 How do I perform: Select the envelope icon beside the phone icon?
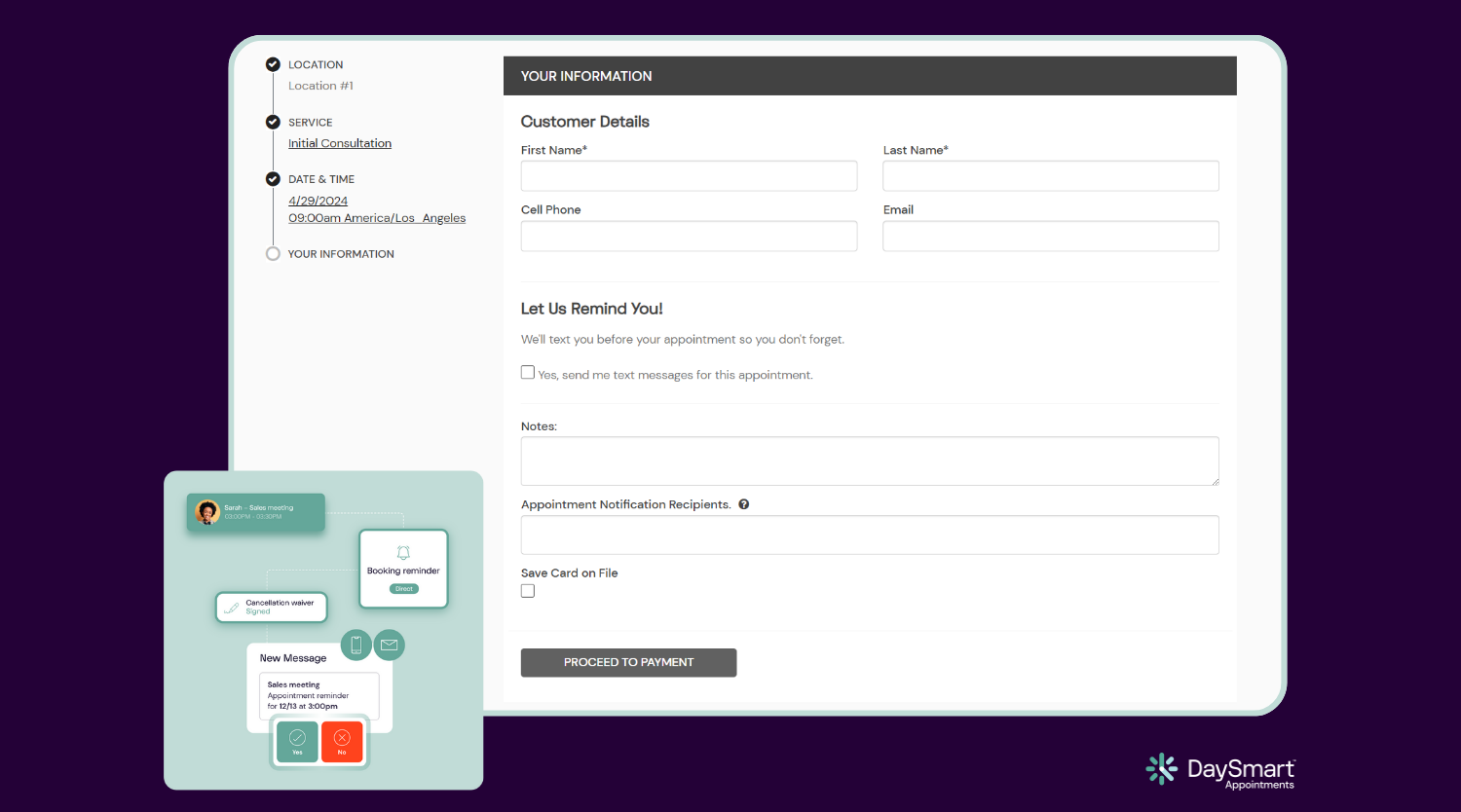pos(389,645)
